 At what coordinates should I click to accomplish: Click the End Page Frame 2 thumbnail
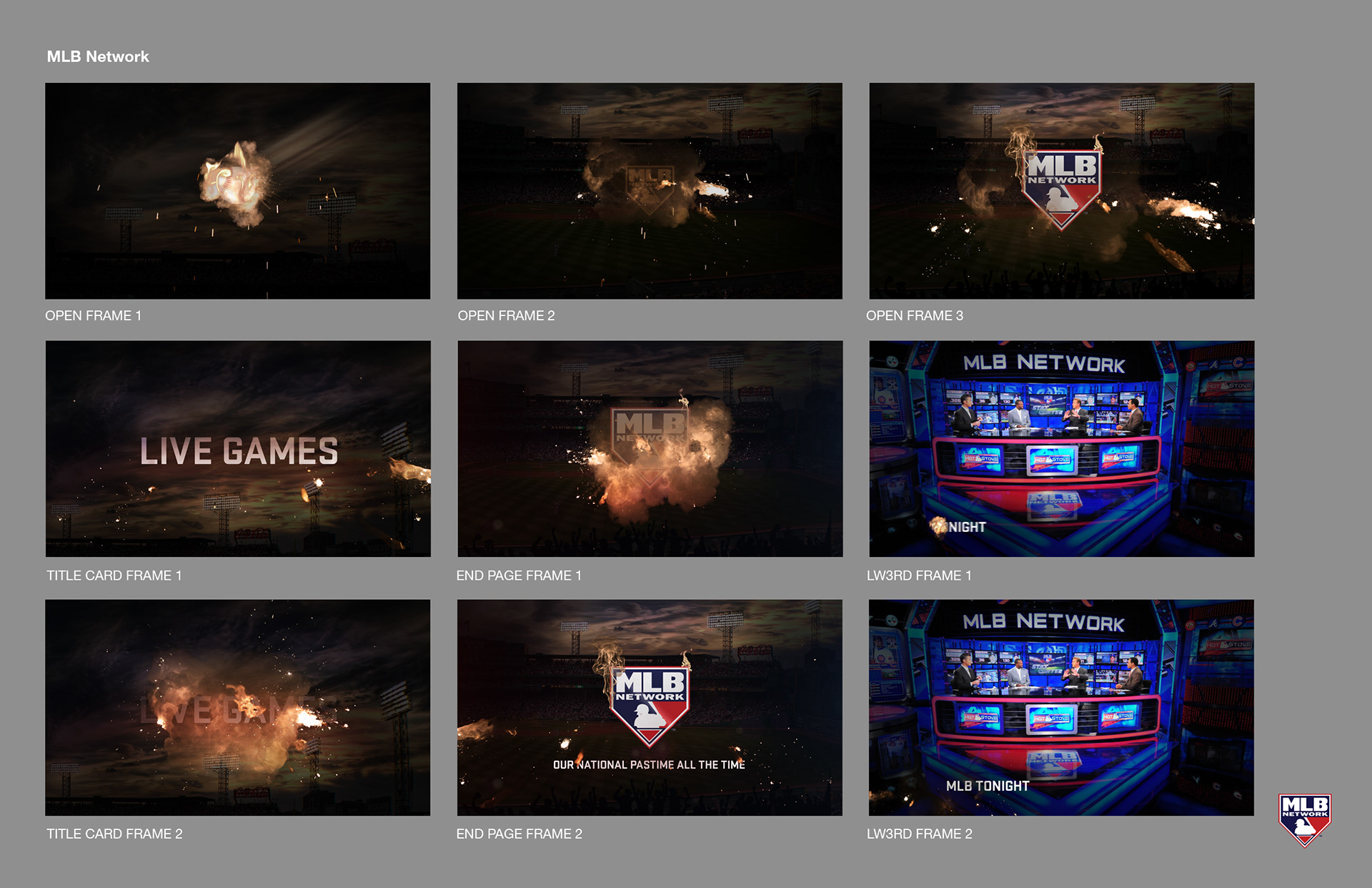[x=650, y=707]
